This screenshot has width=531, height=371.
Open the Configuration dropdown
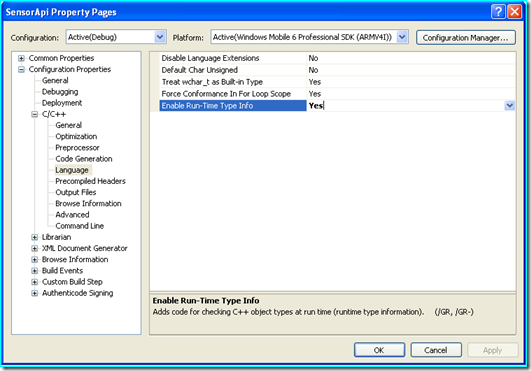tap(160, 37)
